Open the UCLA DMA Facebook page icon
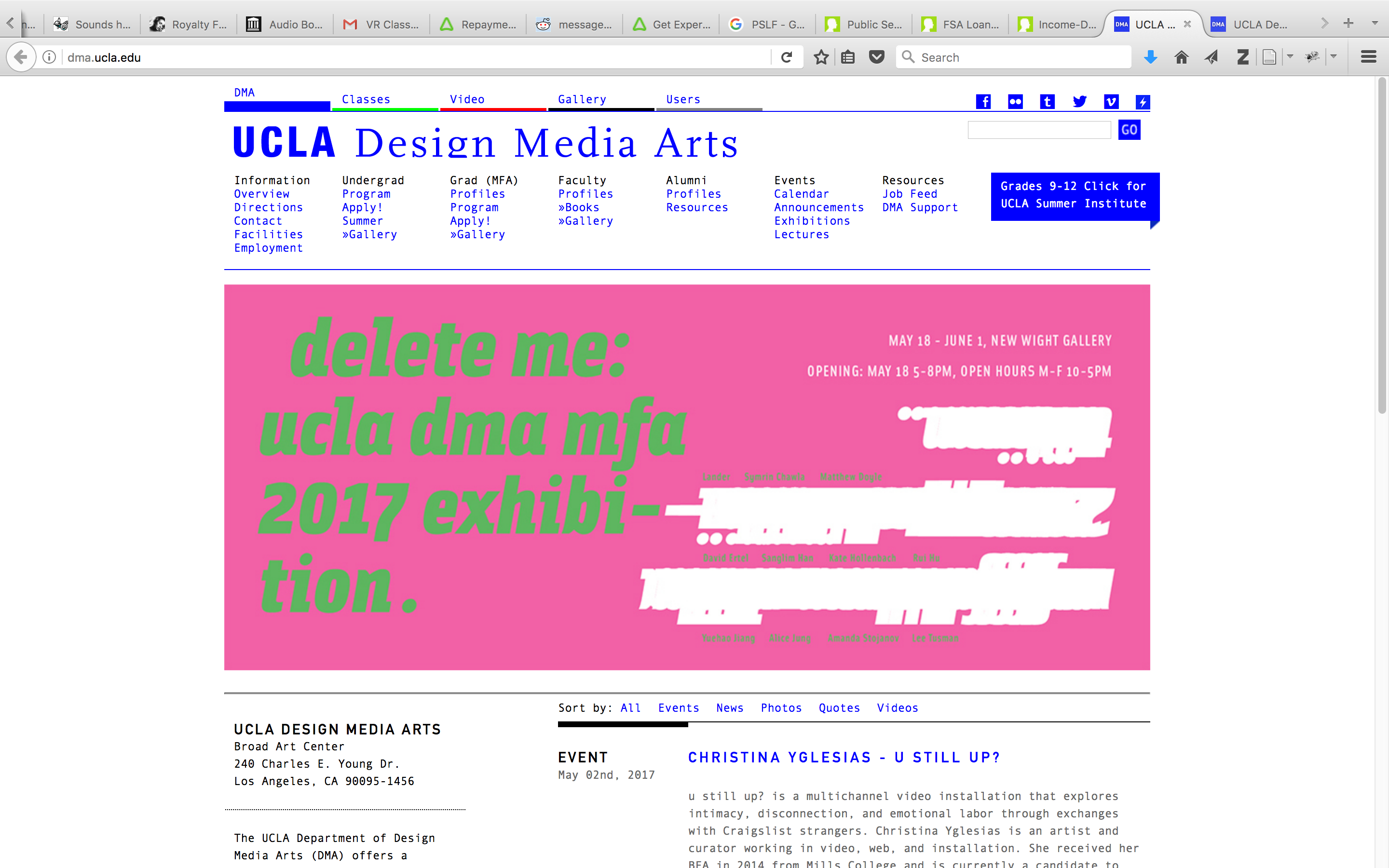 pos(983,102)
